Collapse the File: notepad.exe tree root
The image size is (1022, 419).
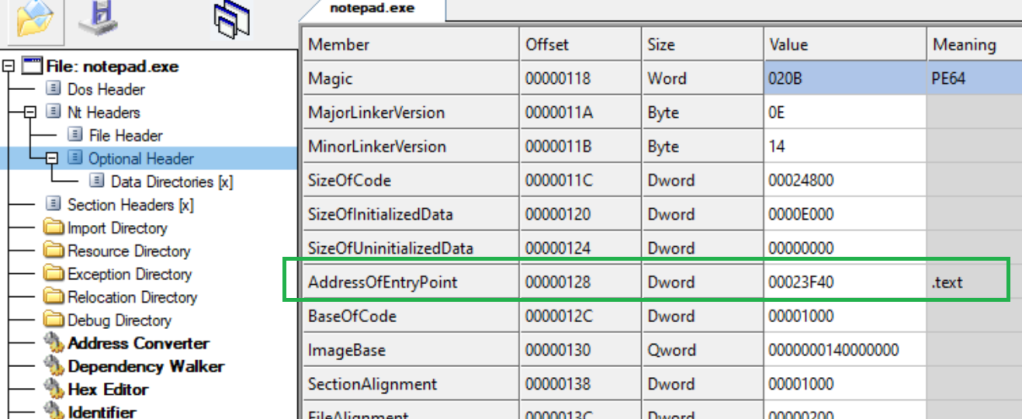click(9, 67)
